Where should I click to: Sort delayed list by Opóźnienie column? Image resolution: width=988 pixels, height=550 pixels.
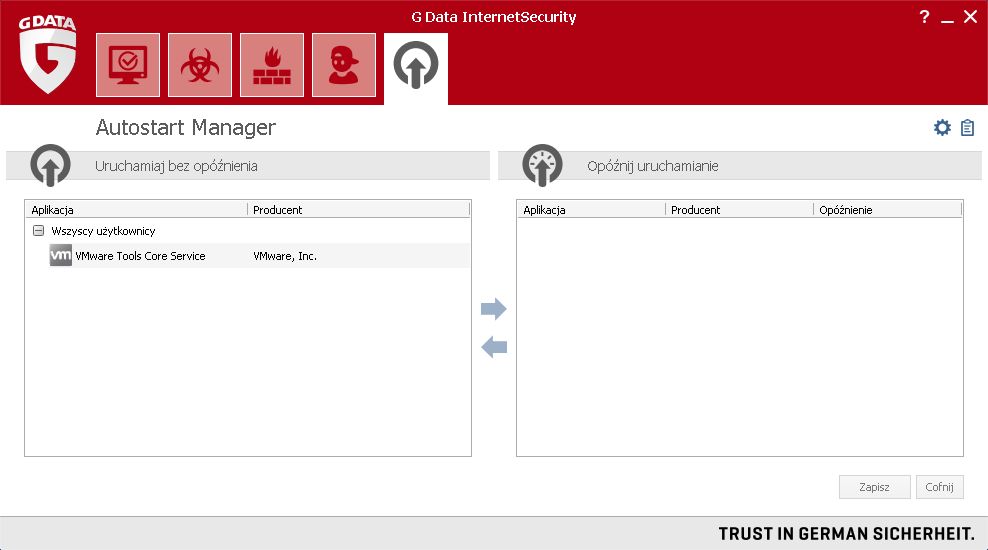pyautogui.click(x=888, y=210)
